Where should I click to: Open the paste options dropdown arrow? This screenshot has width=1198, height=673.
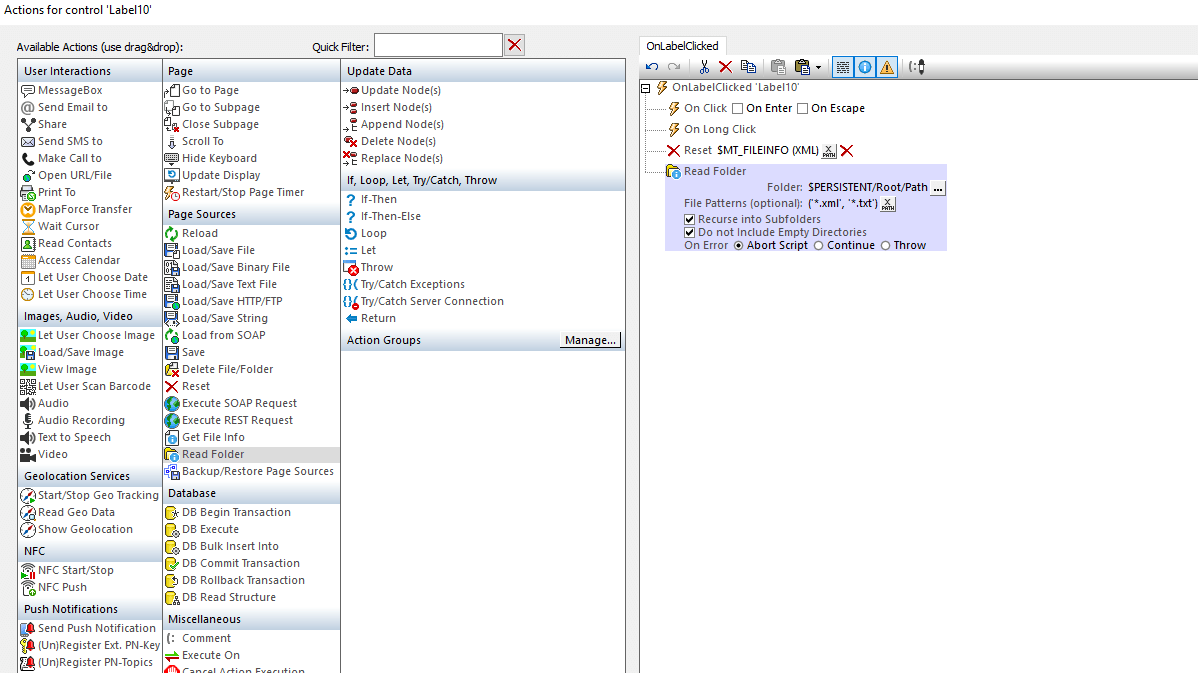[x=818, y=68]
